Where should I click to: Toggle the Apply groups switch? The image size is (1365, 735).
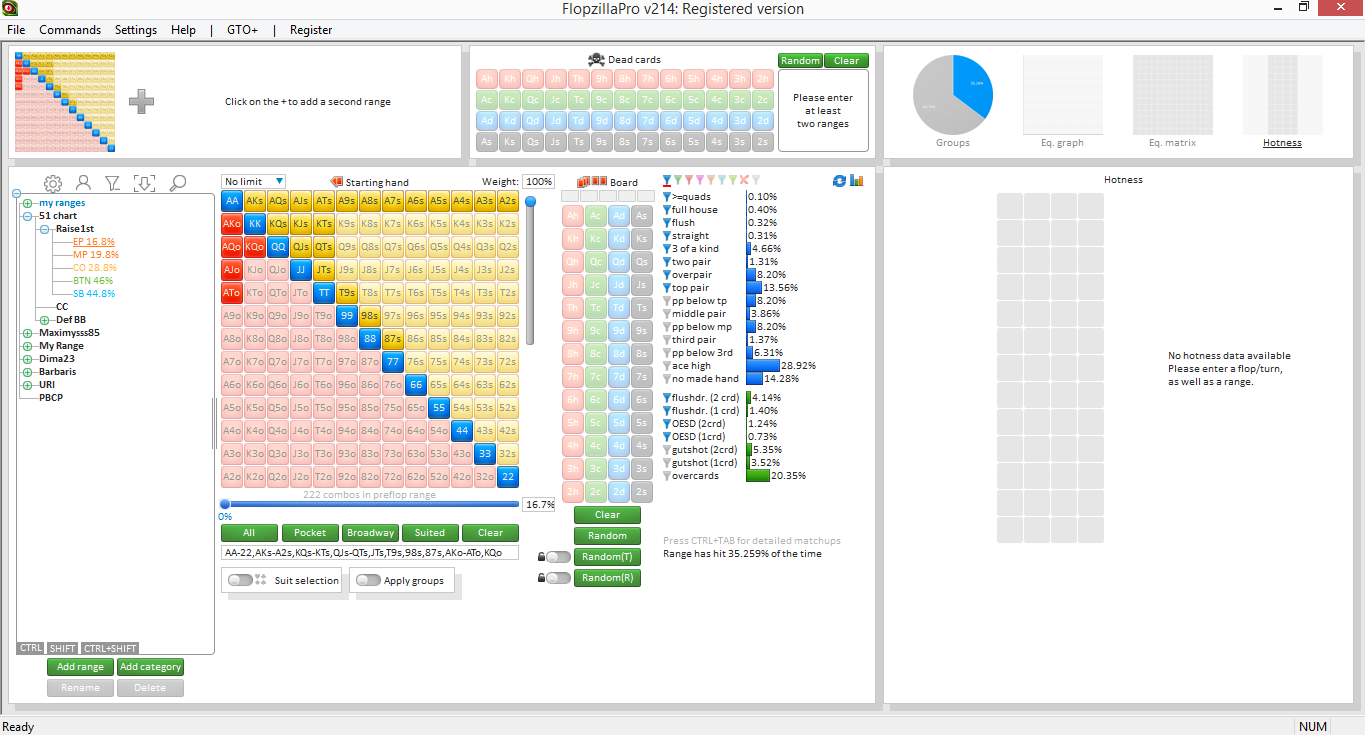(368, 580)
